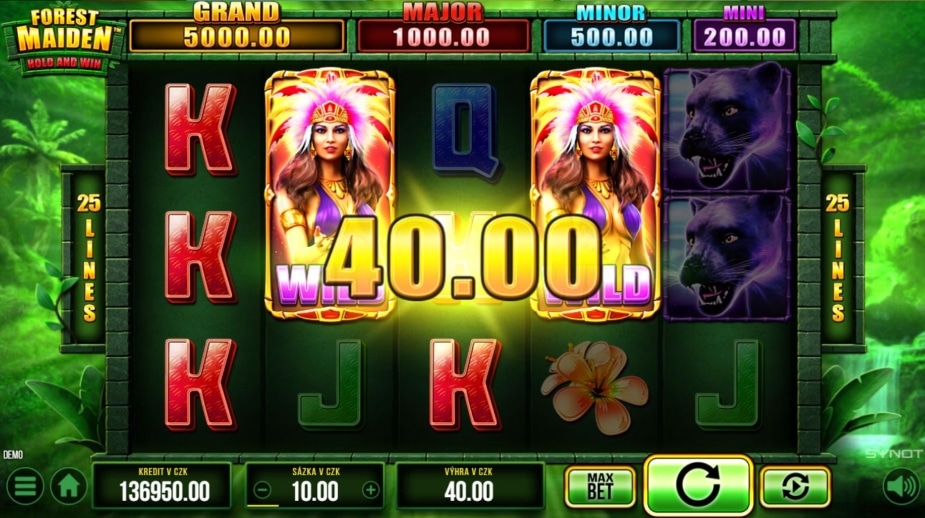Spin the reels with green arrow button

pos(698,485)
